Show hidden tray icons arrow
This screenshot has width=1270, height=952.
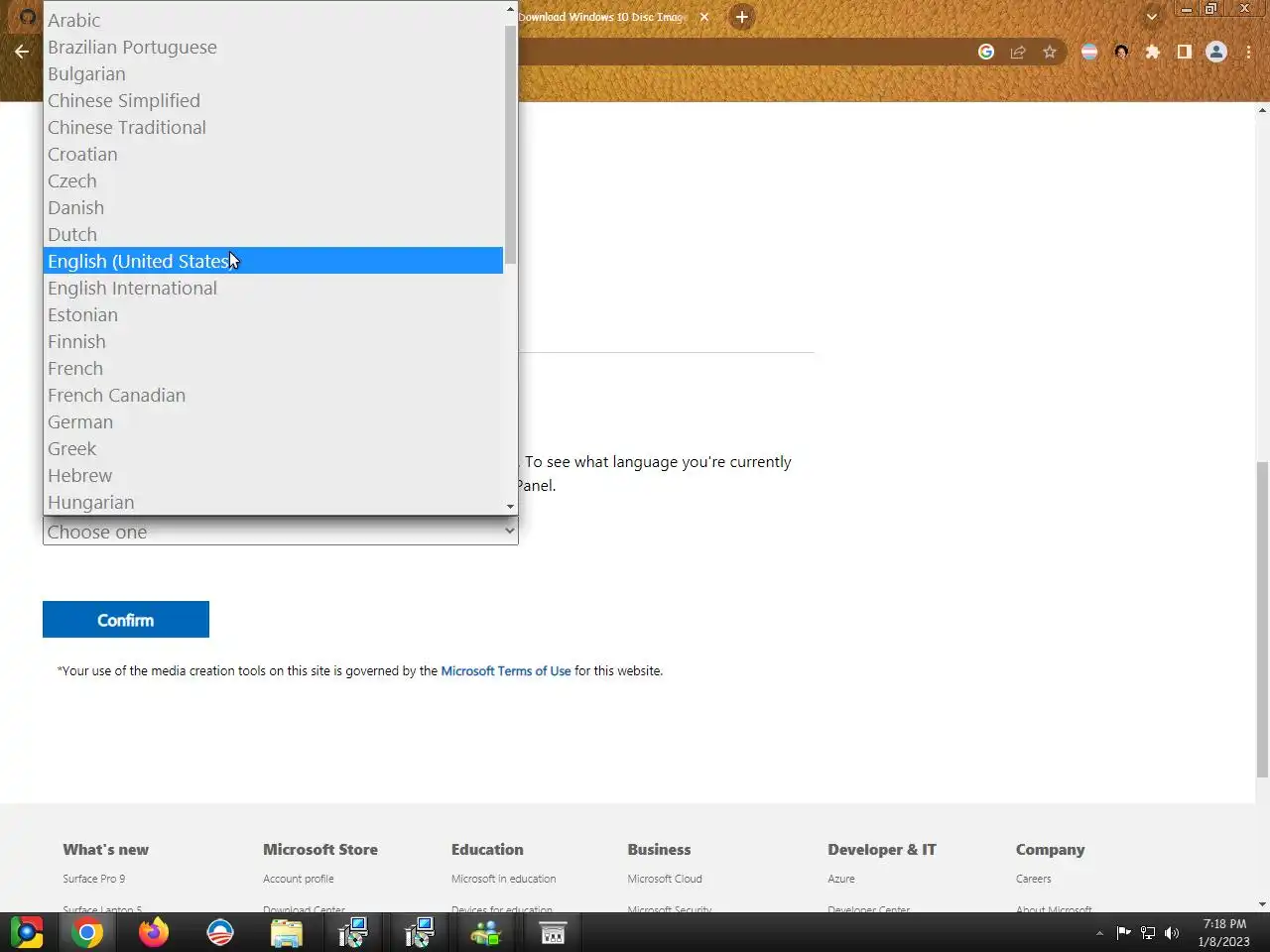click(1099, 933)
